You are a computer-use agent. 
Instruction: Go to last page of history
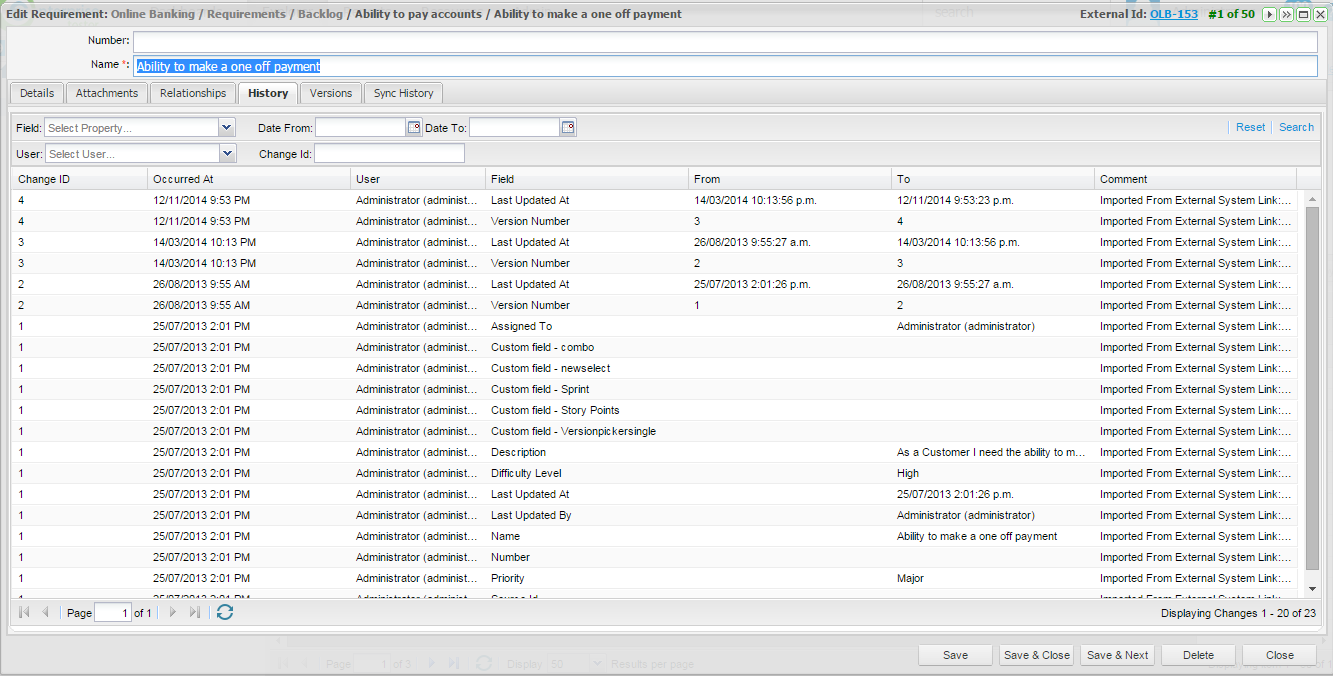[x=195, y=612]
